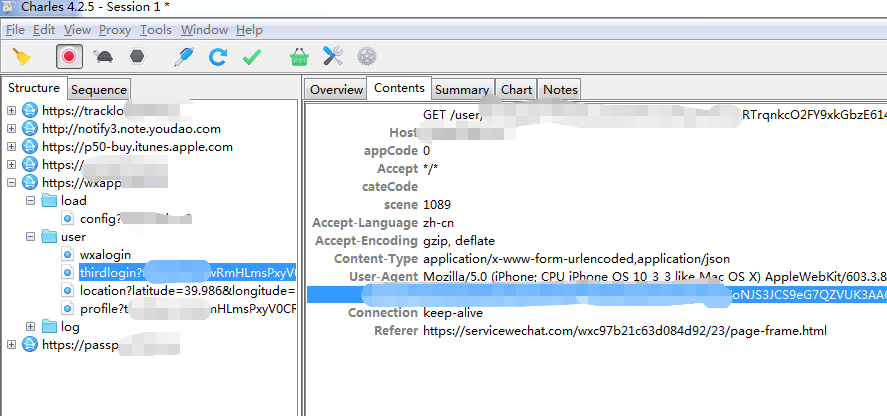Switch to the Notes tab
Screen dimensions: 887x416
pos(560,89)
